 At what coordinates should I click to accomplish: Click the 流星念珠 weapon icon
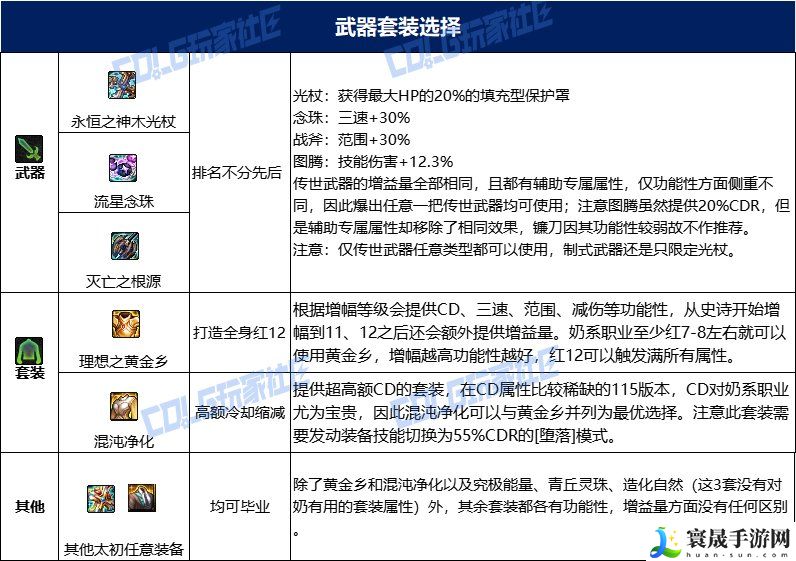(123, 168)
